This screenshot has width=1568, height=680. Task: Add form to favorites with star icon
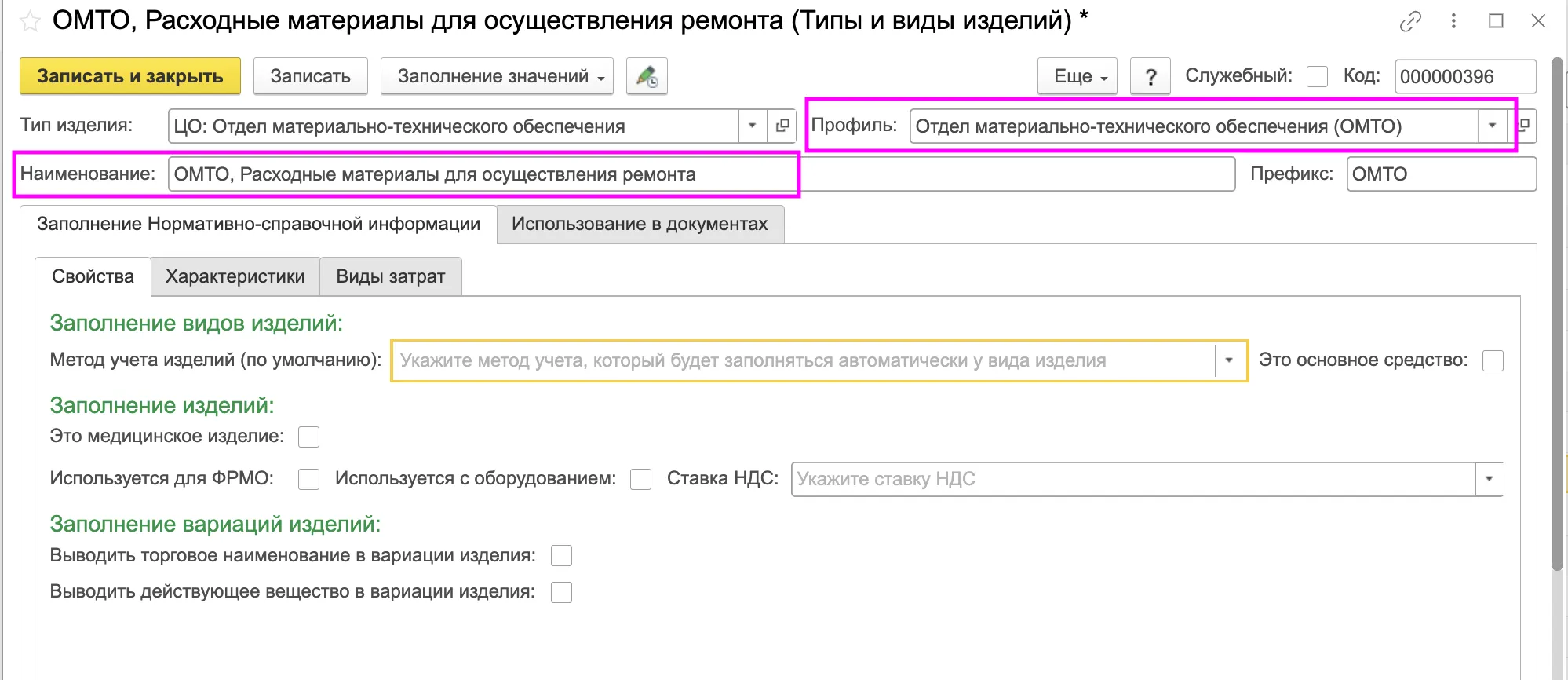click(x=30, y=21)
